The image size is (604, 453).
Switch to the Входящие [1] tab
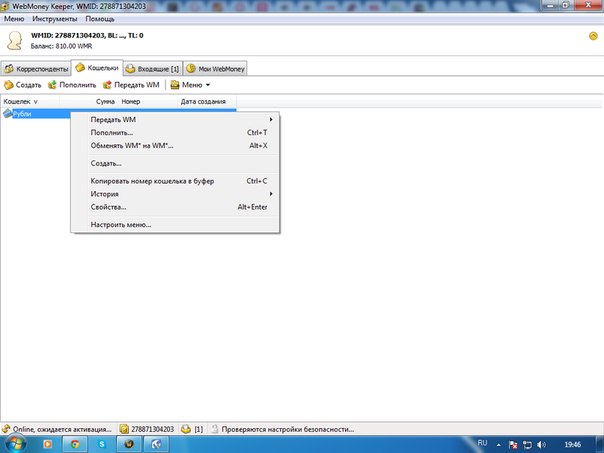click(x=153, y=69)
